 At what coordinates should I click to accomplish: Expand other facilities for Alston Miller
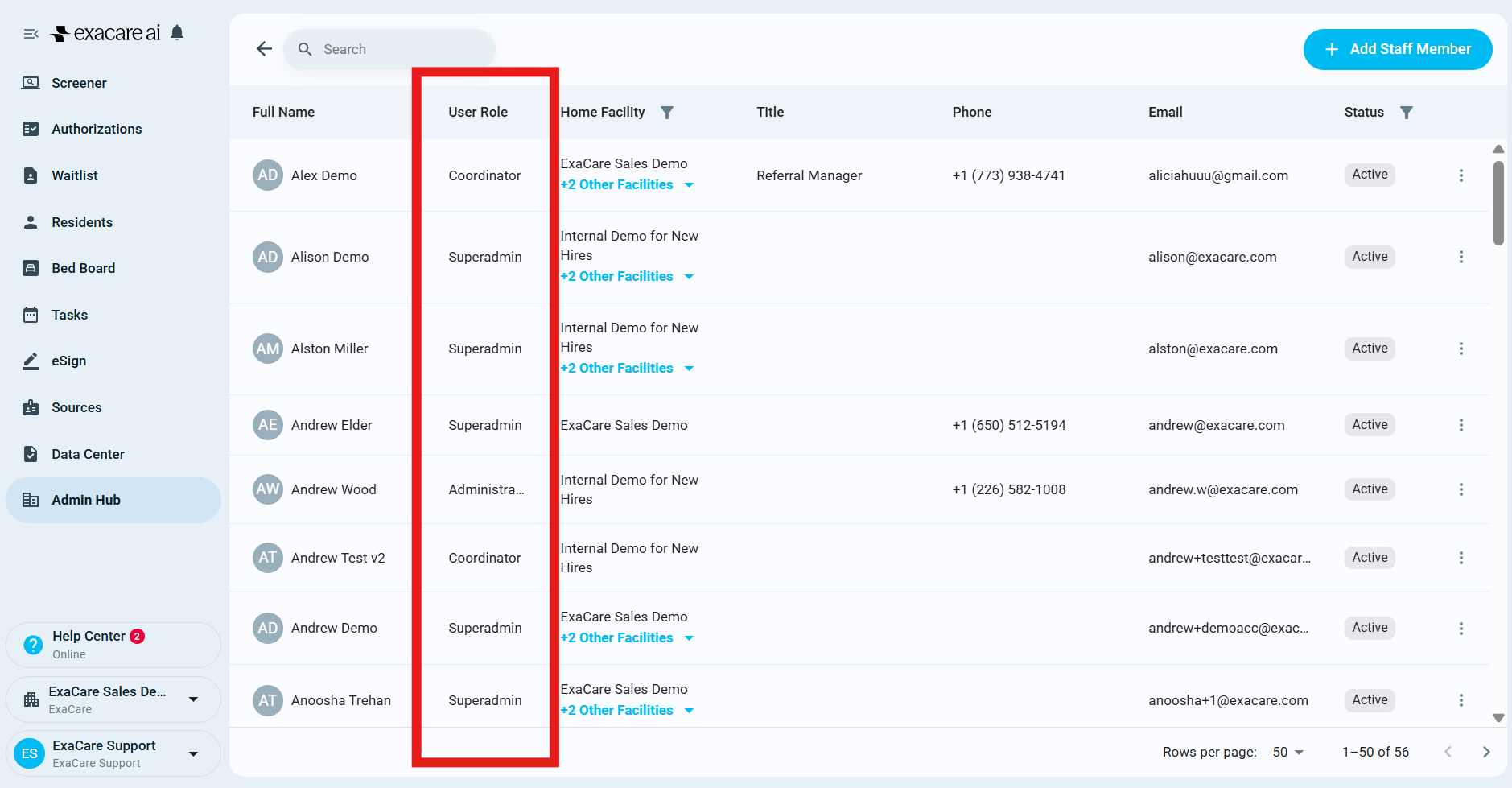pos(627,368)
